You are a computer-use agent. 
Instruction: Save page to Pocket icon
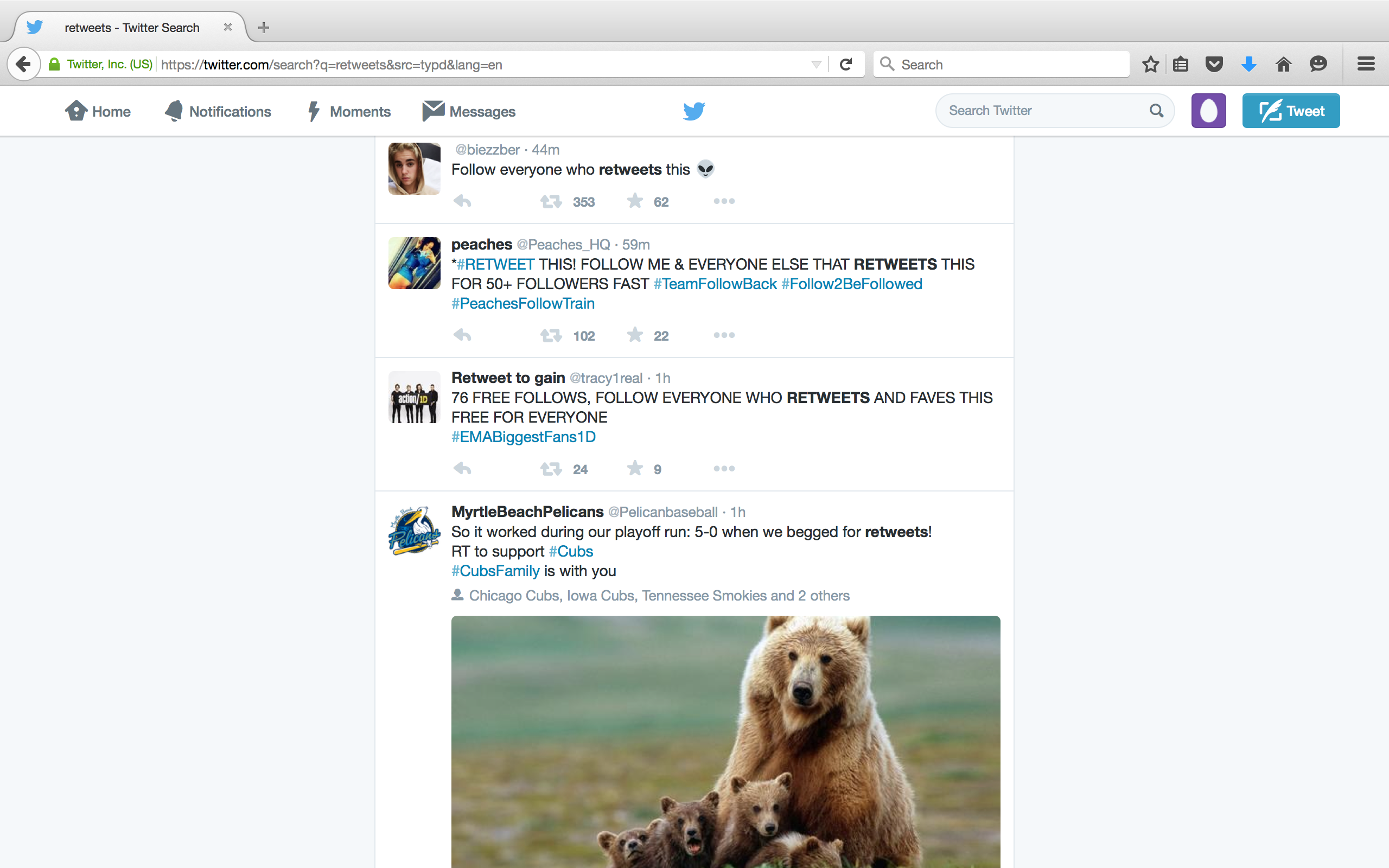click(1214, 65)
